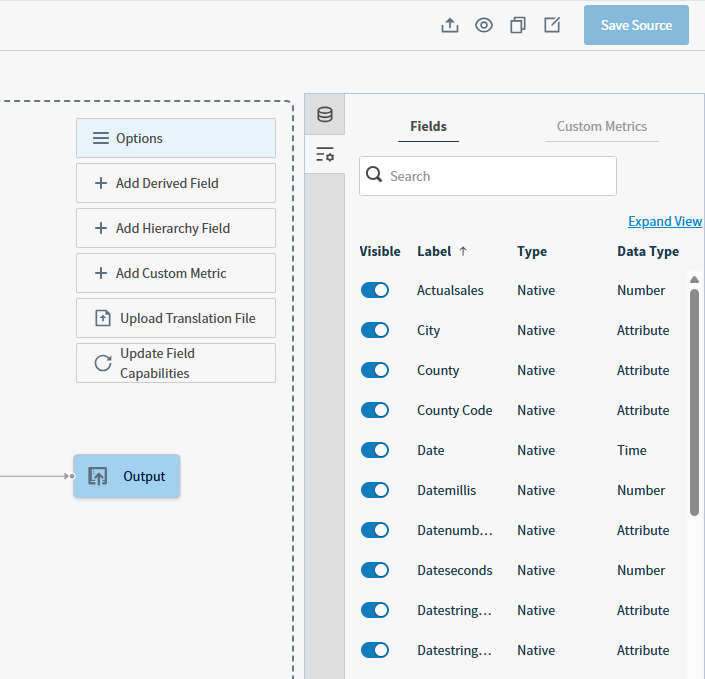Open the Options menu item
705x679 pixels.
176,138
